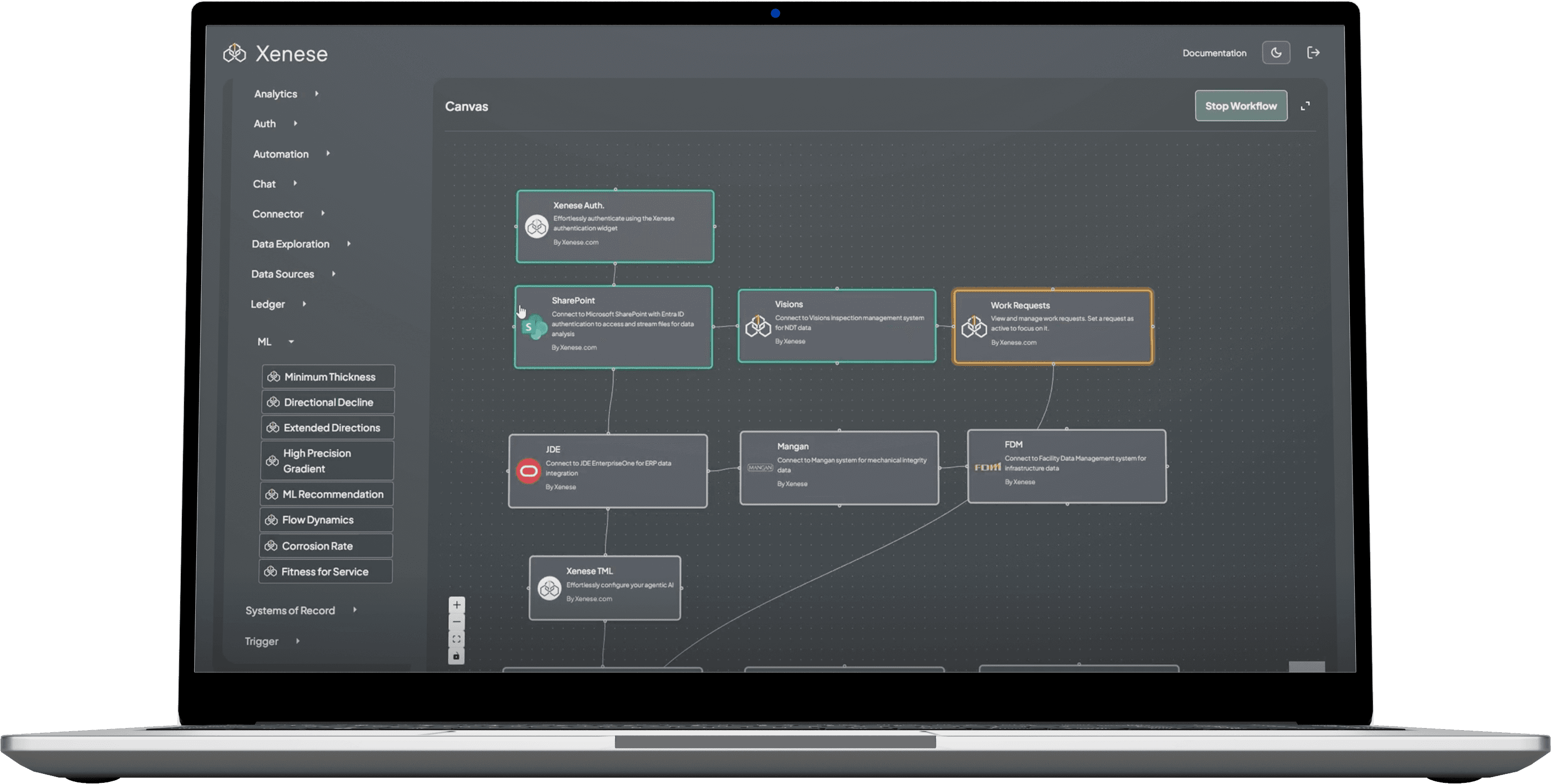Click the logout icon in header
This screenshot has width=1551, height=784.
tap(1313, 53)
